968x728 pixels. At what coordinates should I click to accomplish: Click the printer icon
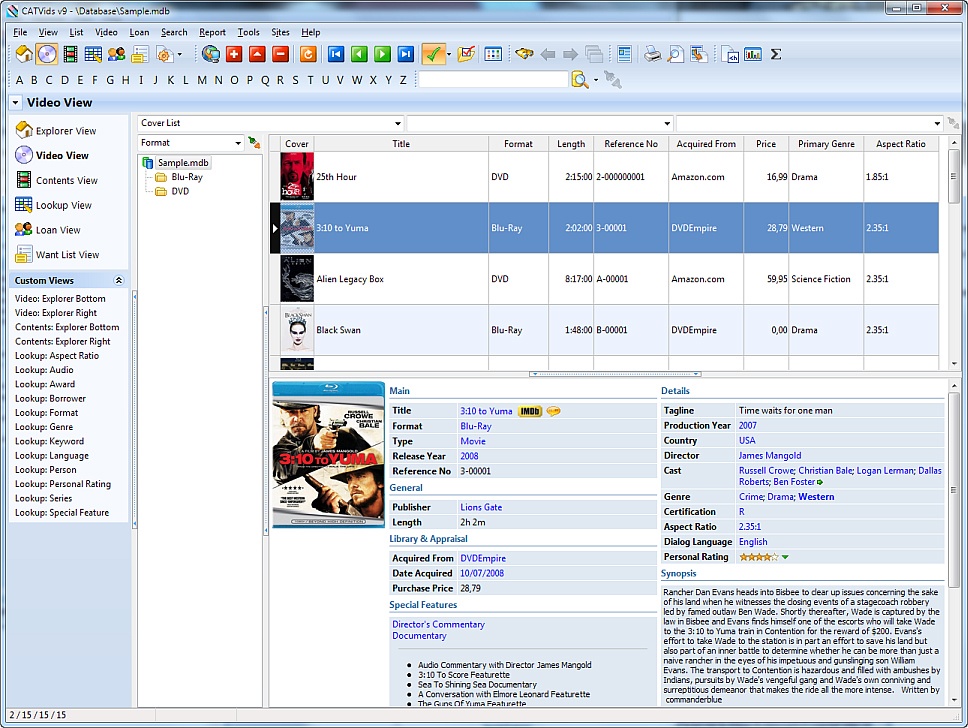[x=653, y=54]
